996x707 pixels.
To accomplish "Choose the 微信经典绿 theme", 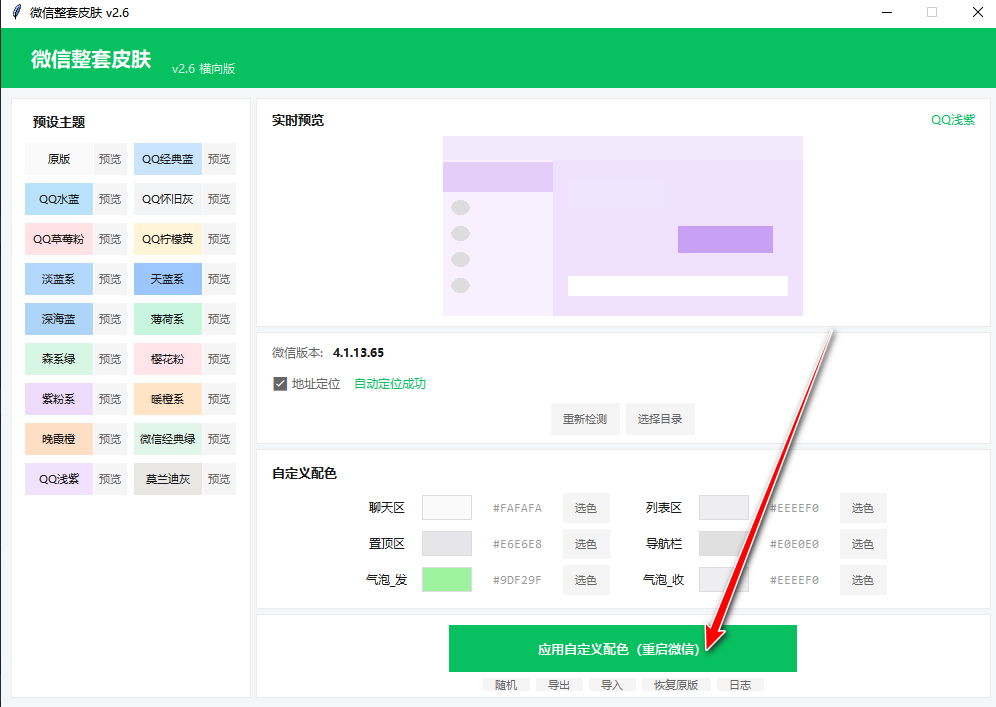I will [168, 439].
